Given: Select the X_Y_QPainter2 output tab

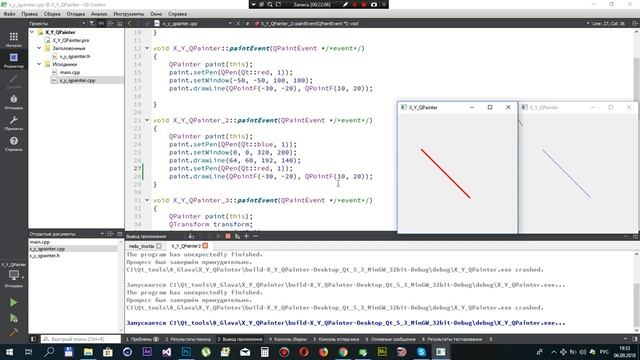Looking at the screenshot, I should 190,246.
